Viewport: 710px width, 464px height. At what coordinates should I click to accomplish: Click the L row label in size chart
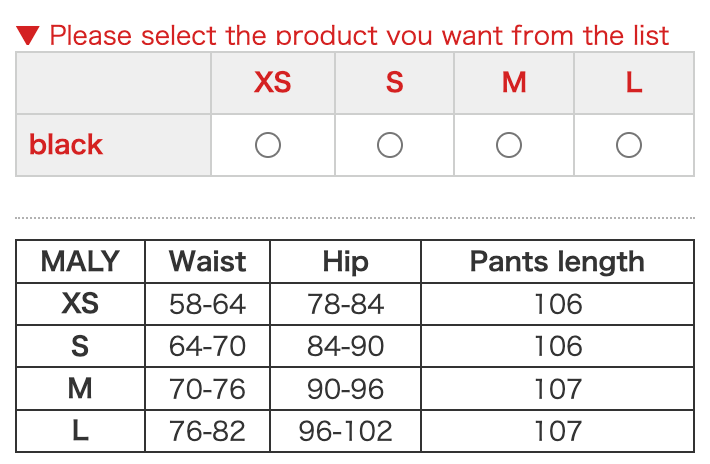(x=80, y=431)
